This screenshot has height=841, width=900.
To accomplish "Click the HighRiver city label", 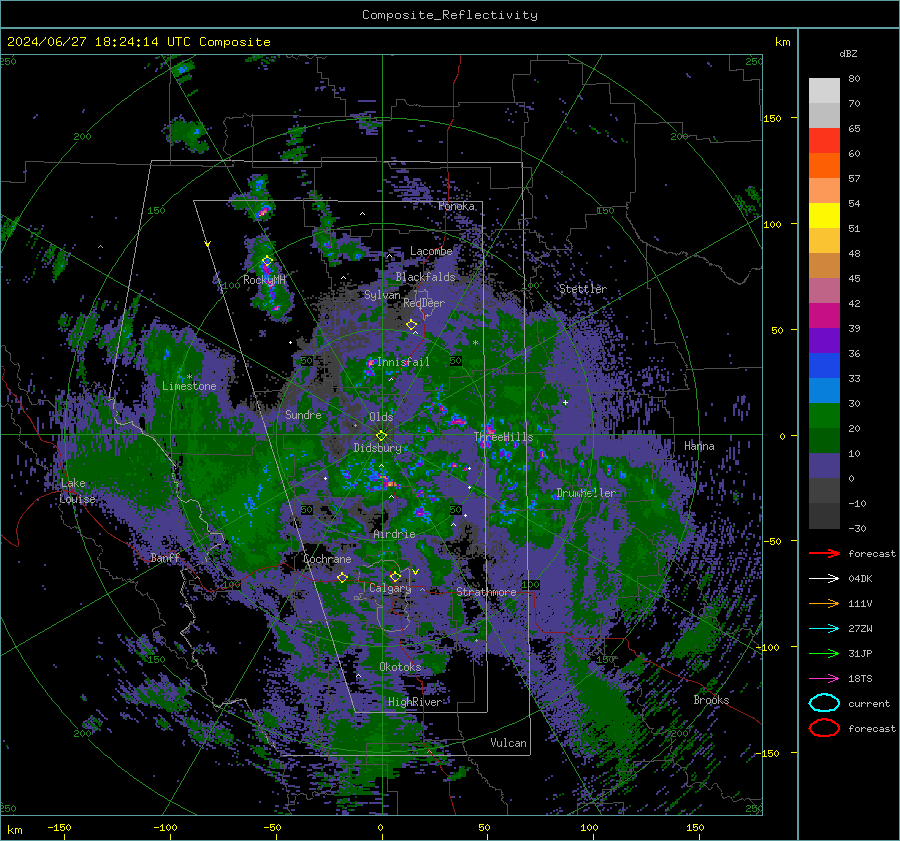I will 415,702.
